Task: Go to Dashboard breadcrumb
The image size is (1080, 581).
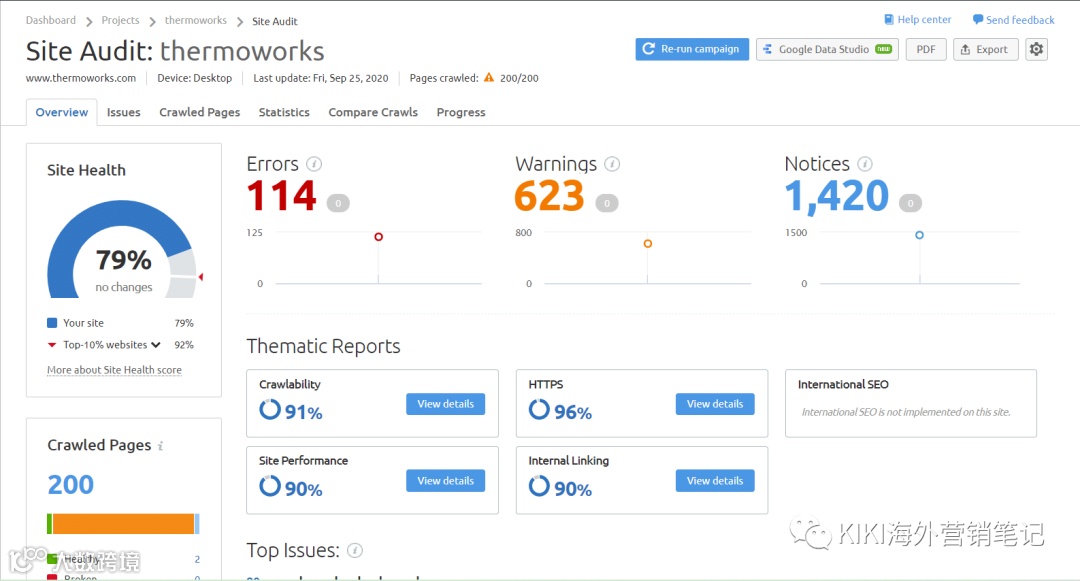Action: point(51,20)
